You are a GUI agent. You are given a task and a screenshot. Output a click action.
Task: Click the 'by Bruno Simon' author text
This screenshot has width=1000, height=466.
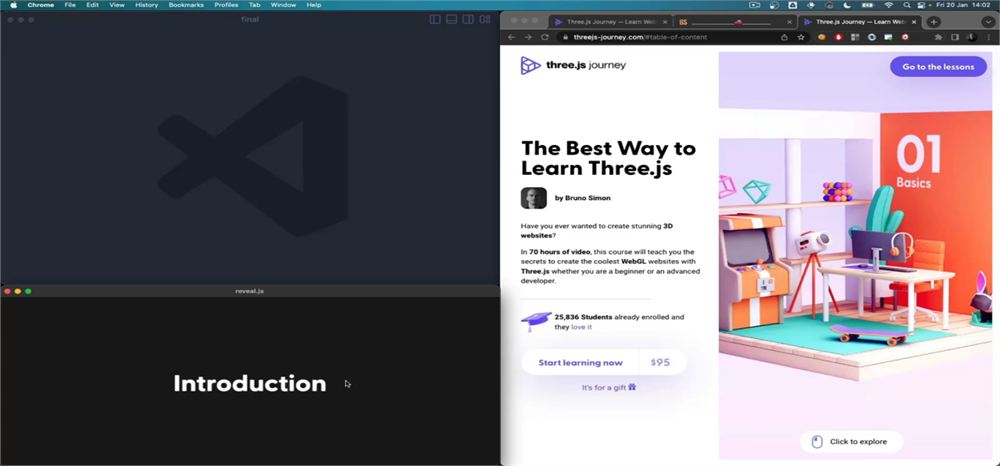pyautogui.click(x=582, y=198)
